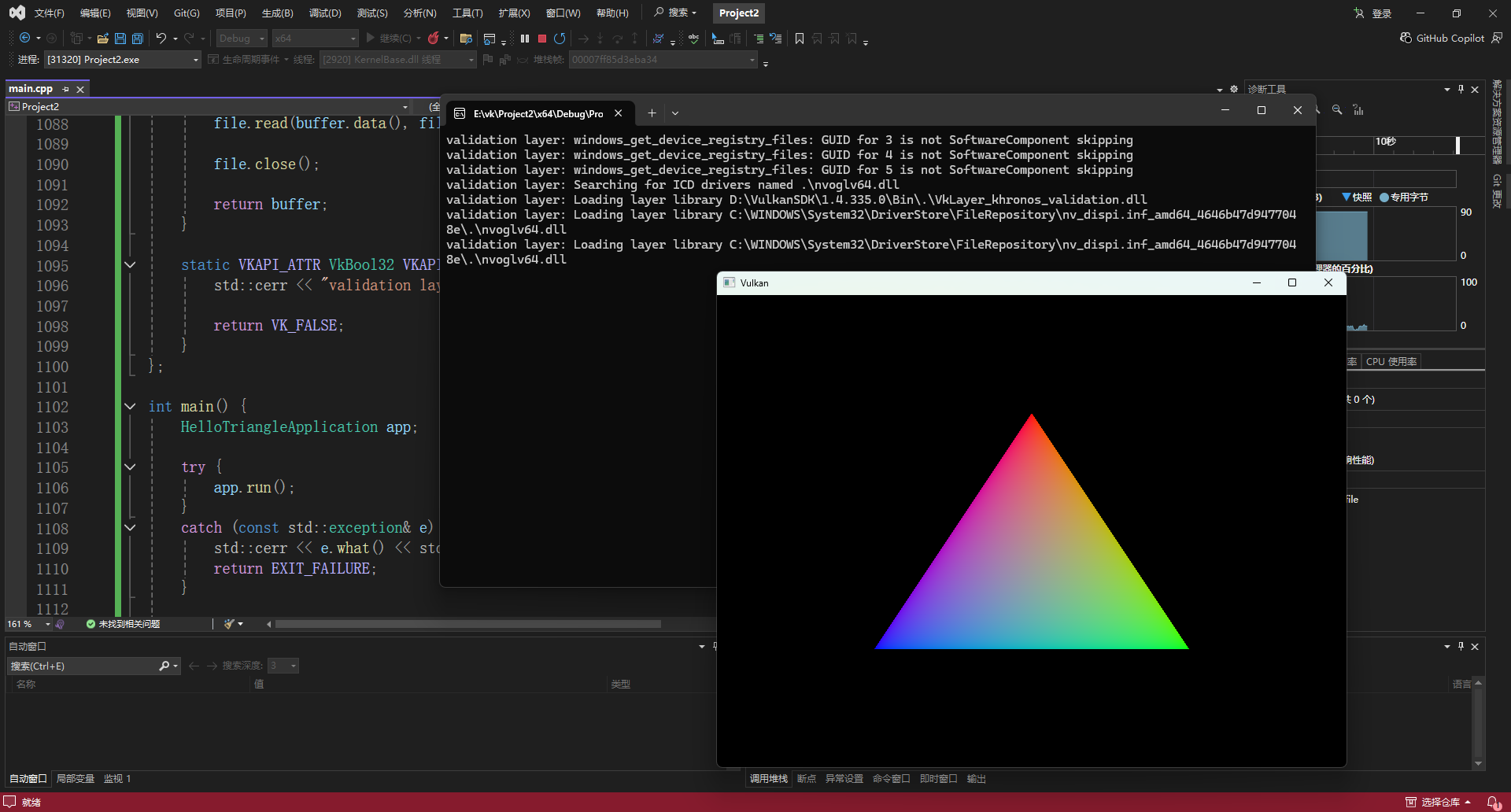Open the 解决方案资源管理器 side tab
This screenshot has height=812, width=1511.
1497,122
